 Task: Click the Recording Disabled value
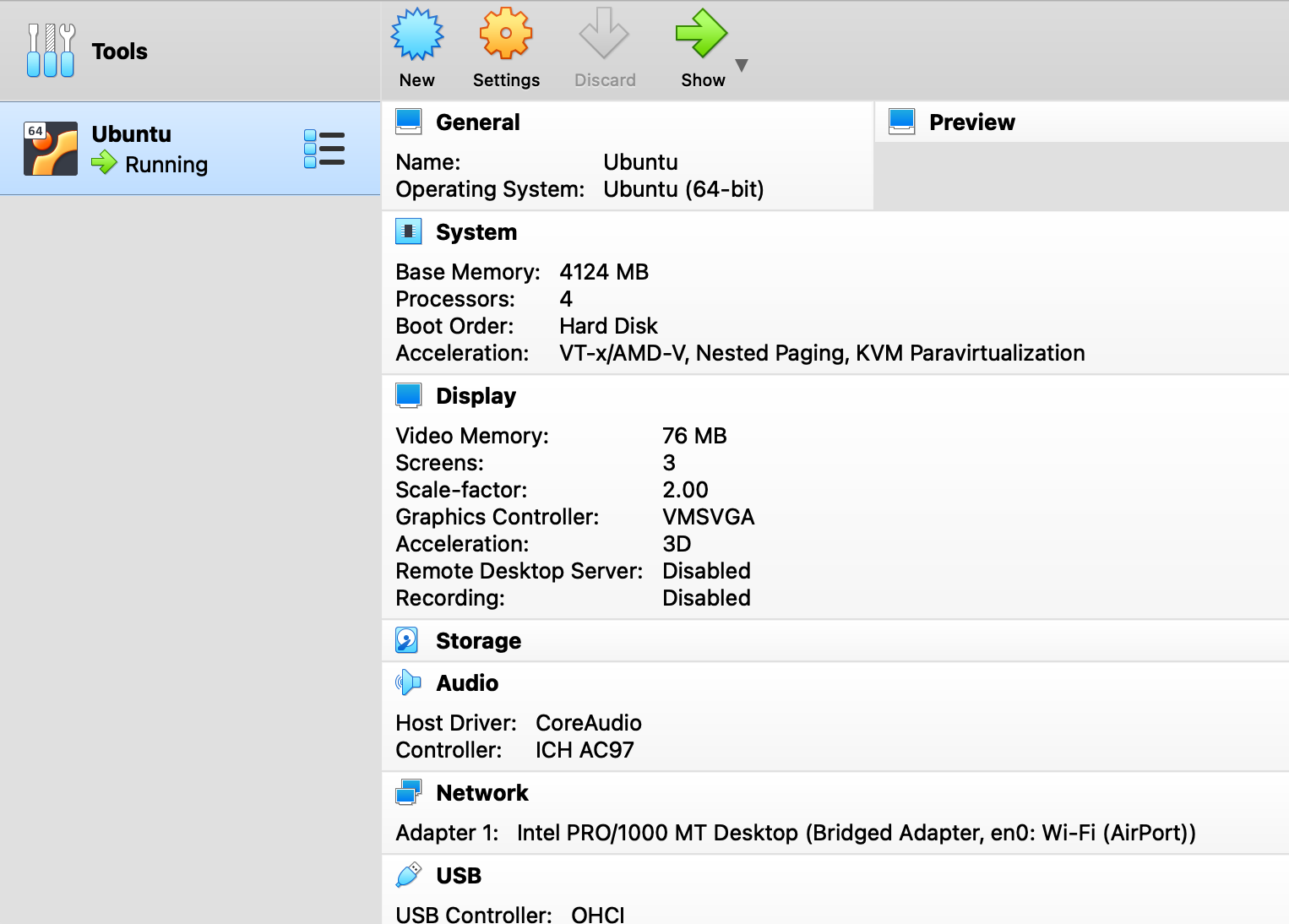pos(706,598)
